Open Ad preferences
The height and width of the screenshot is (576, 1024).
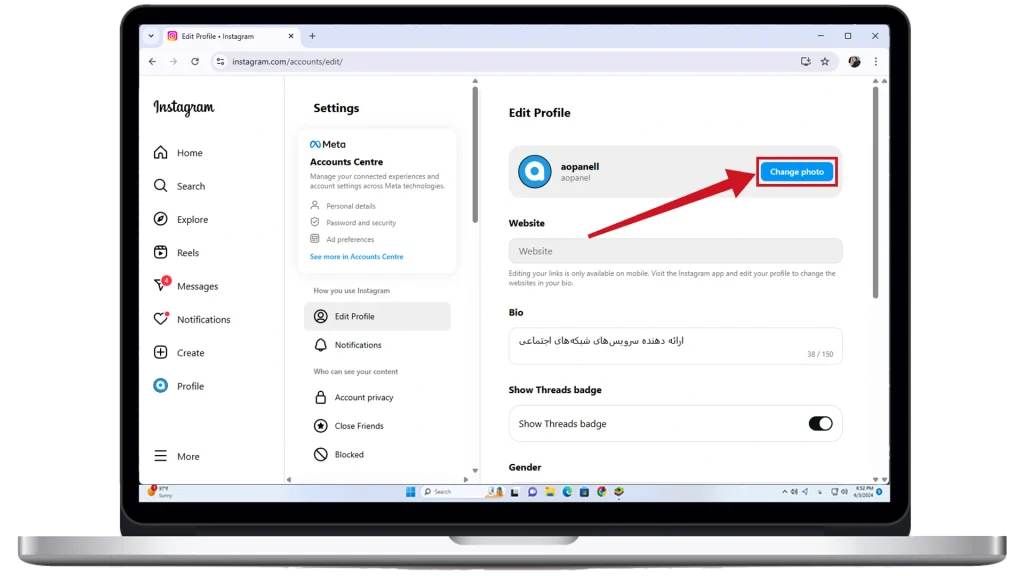pyautogui.click(x=342, y=239)
